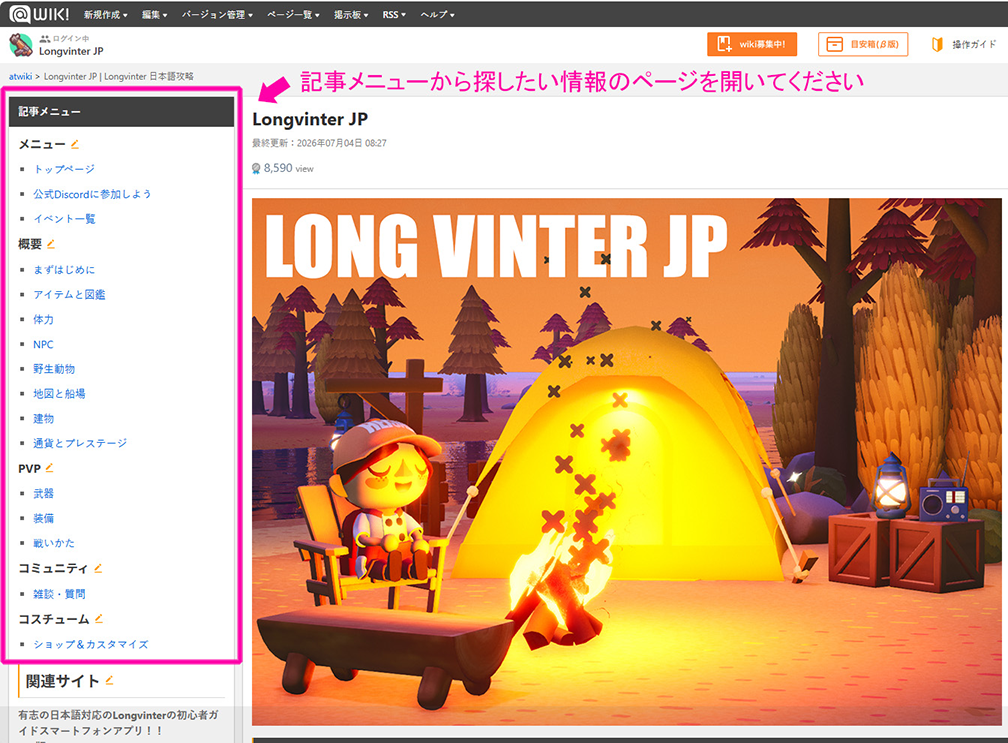Open the まずはじめに page link
The image size is (1008, 743).
pos(64,269)
